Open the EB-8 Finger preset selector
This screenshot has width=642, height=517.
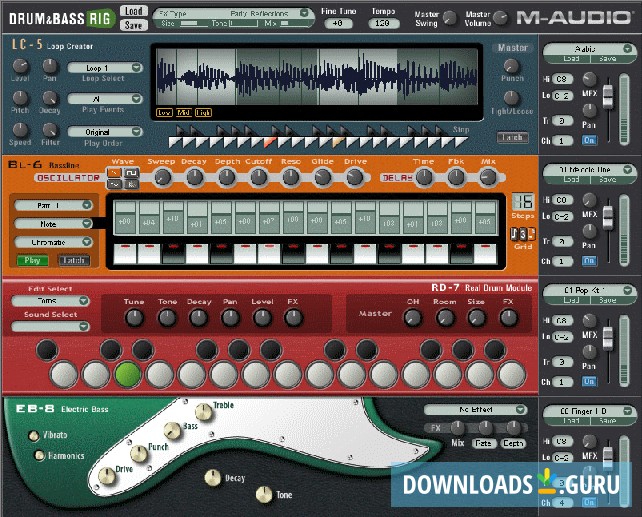(588, 411)
